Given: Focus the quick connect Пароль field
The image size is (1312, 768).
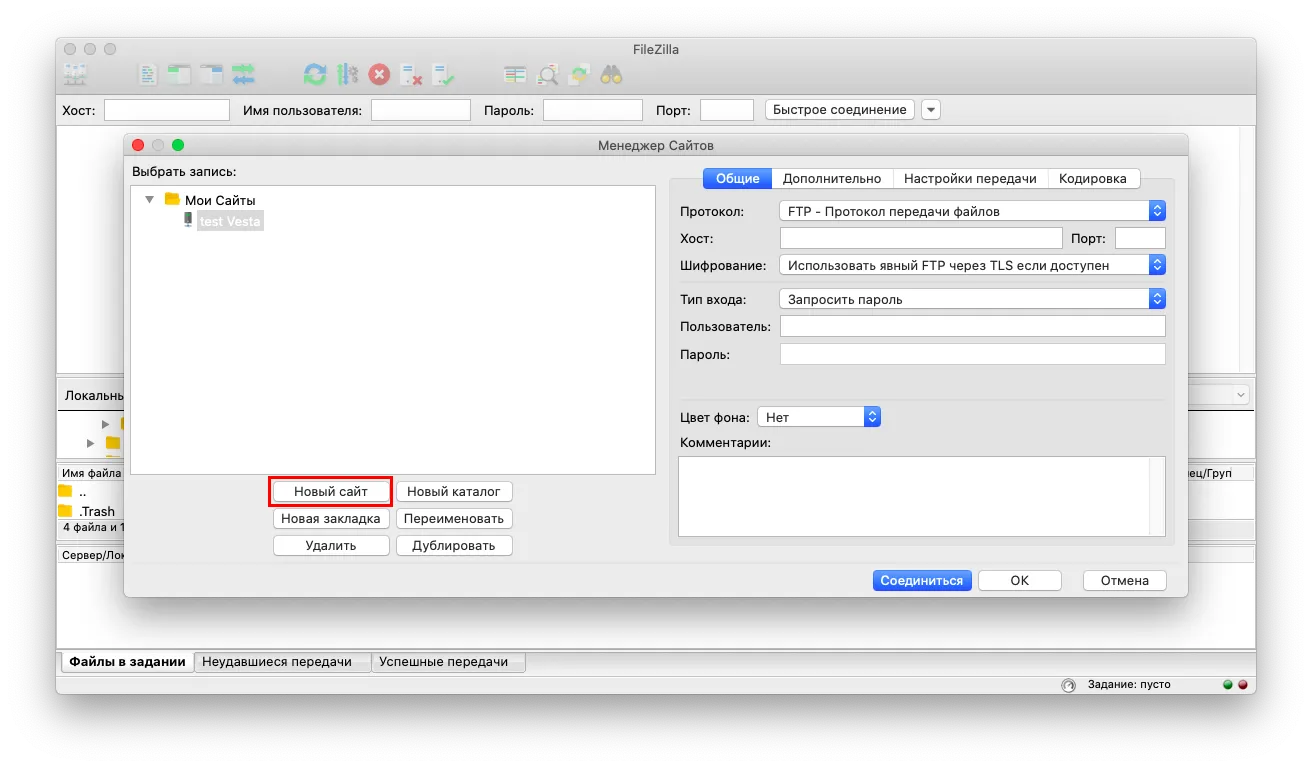Looking at the screenshot, I should (x=593, y=110).
